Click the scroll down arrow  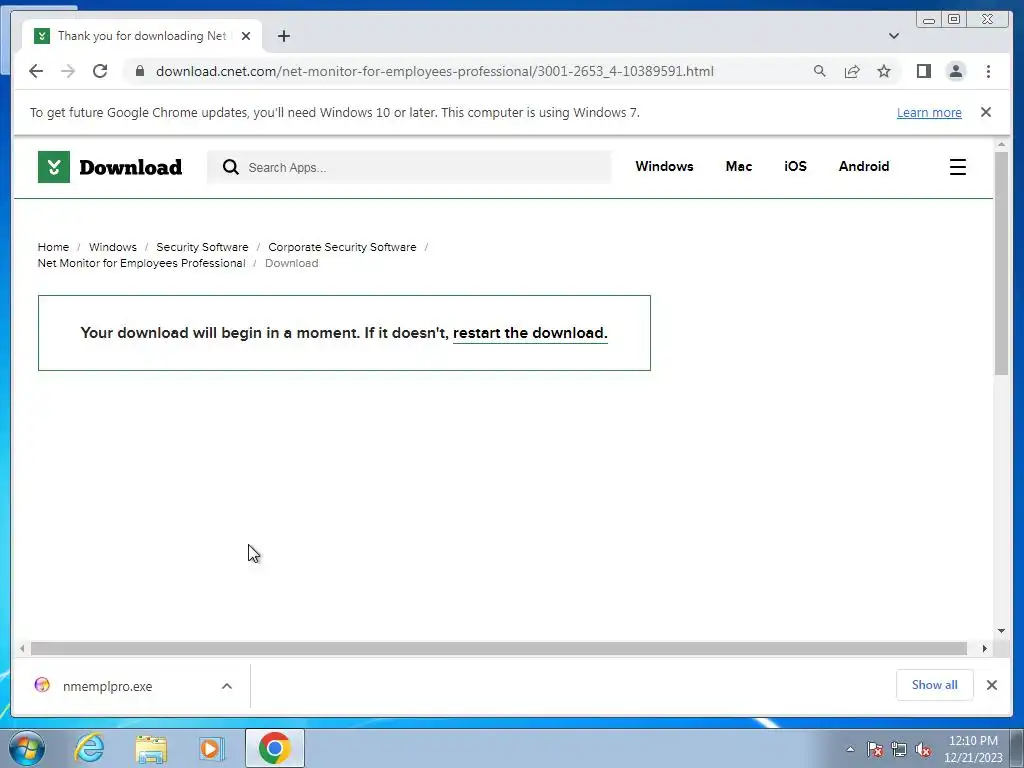click(1001, 631)
